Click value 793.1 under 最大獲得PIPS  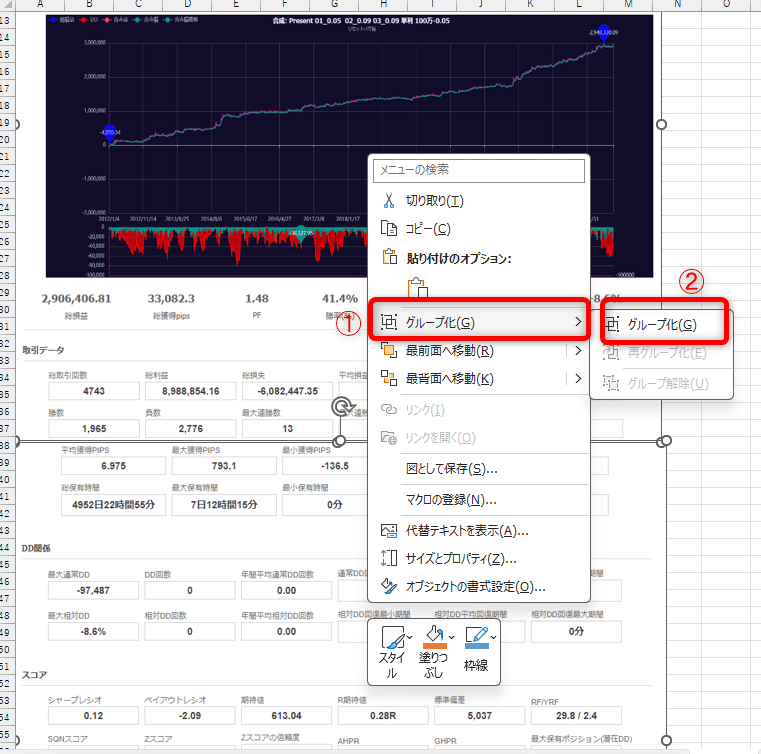coord(224,466)
